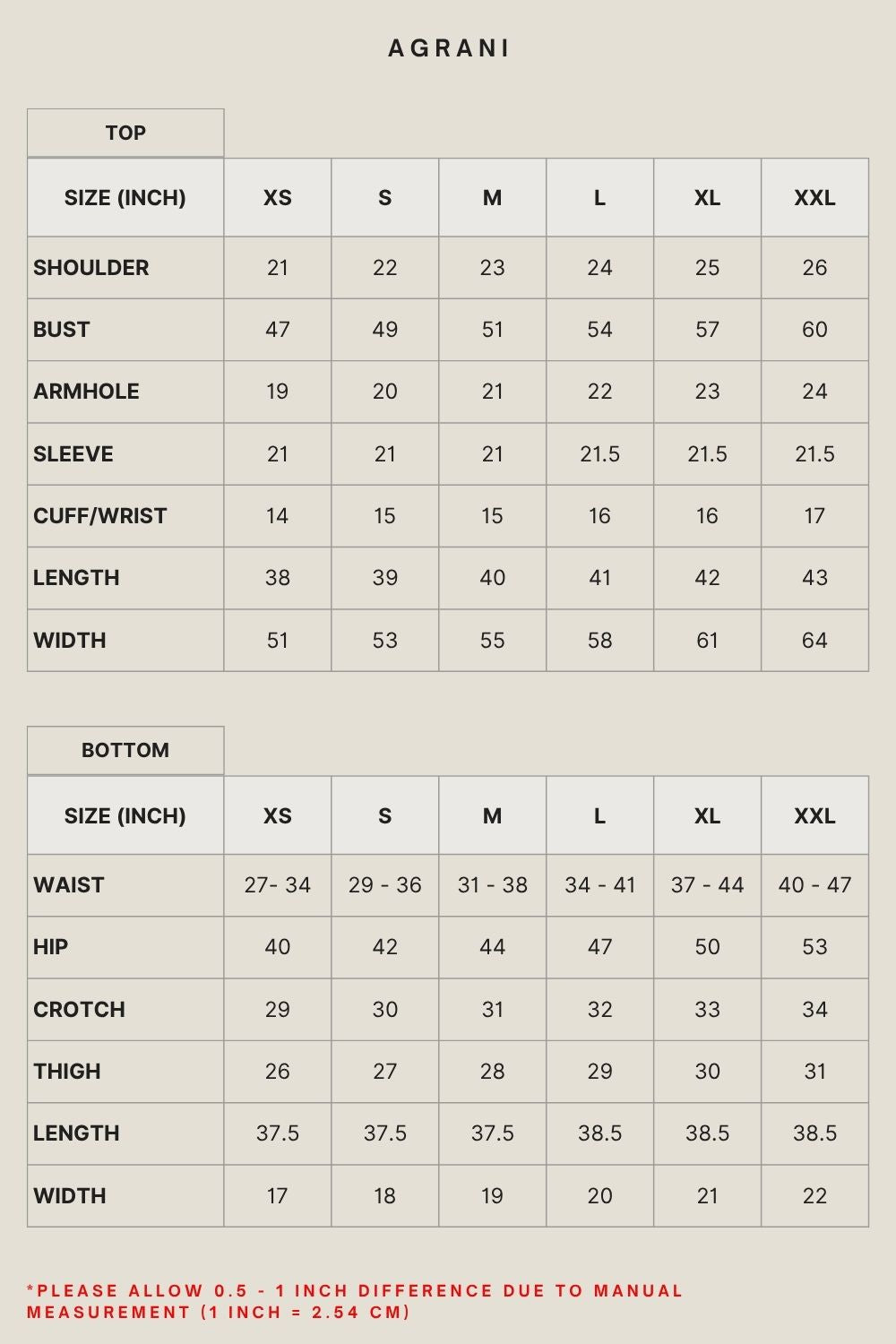Select the waist value 27- 34
The image size is (896, 1344).
pos(278,885)
